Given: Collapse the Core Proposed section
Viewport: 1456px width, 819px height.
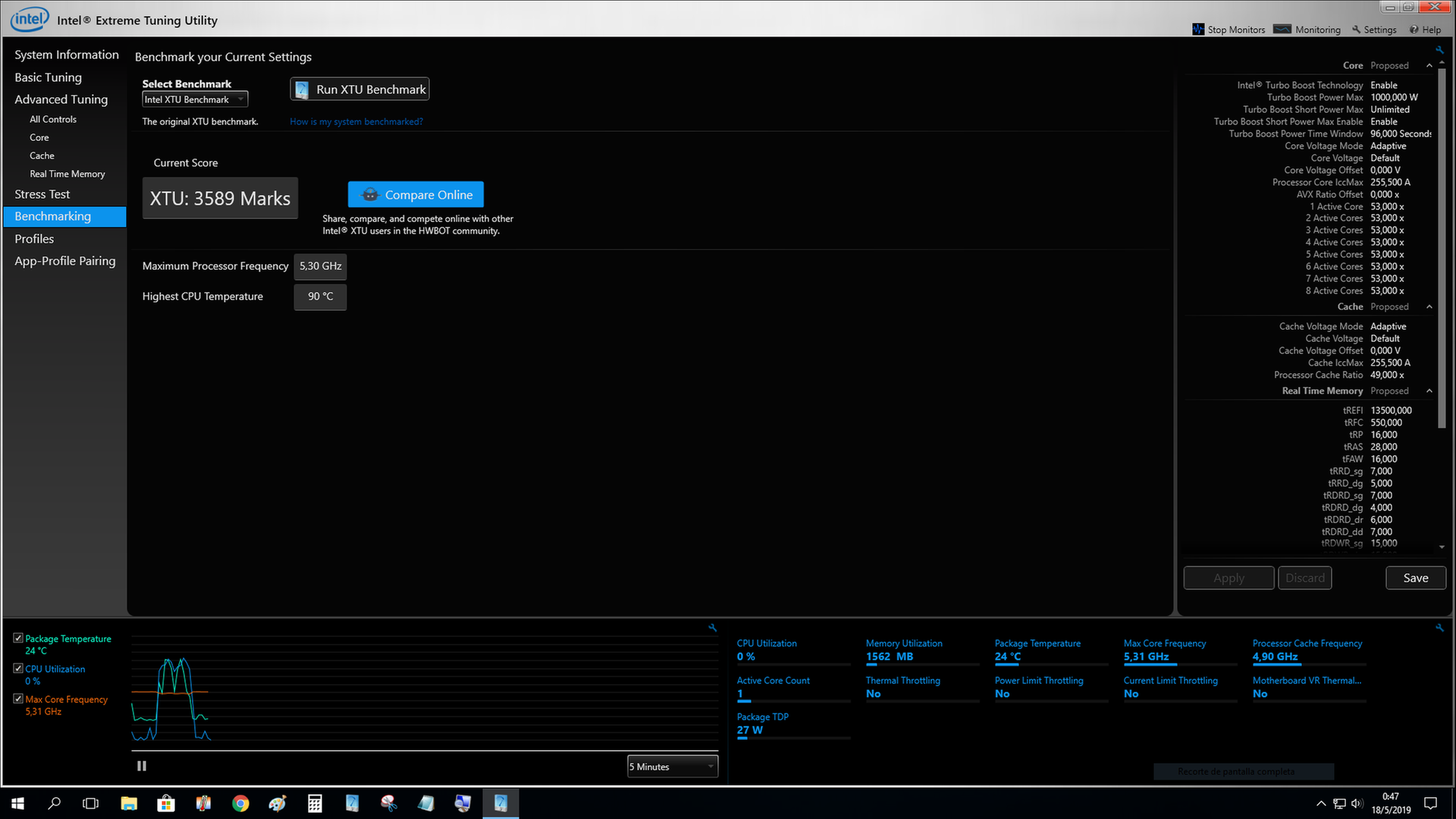Looking at the screenshot, I should (x=1429, y=65).
